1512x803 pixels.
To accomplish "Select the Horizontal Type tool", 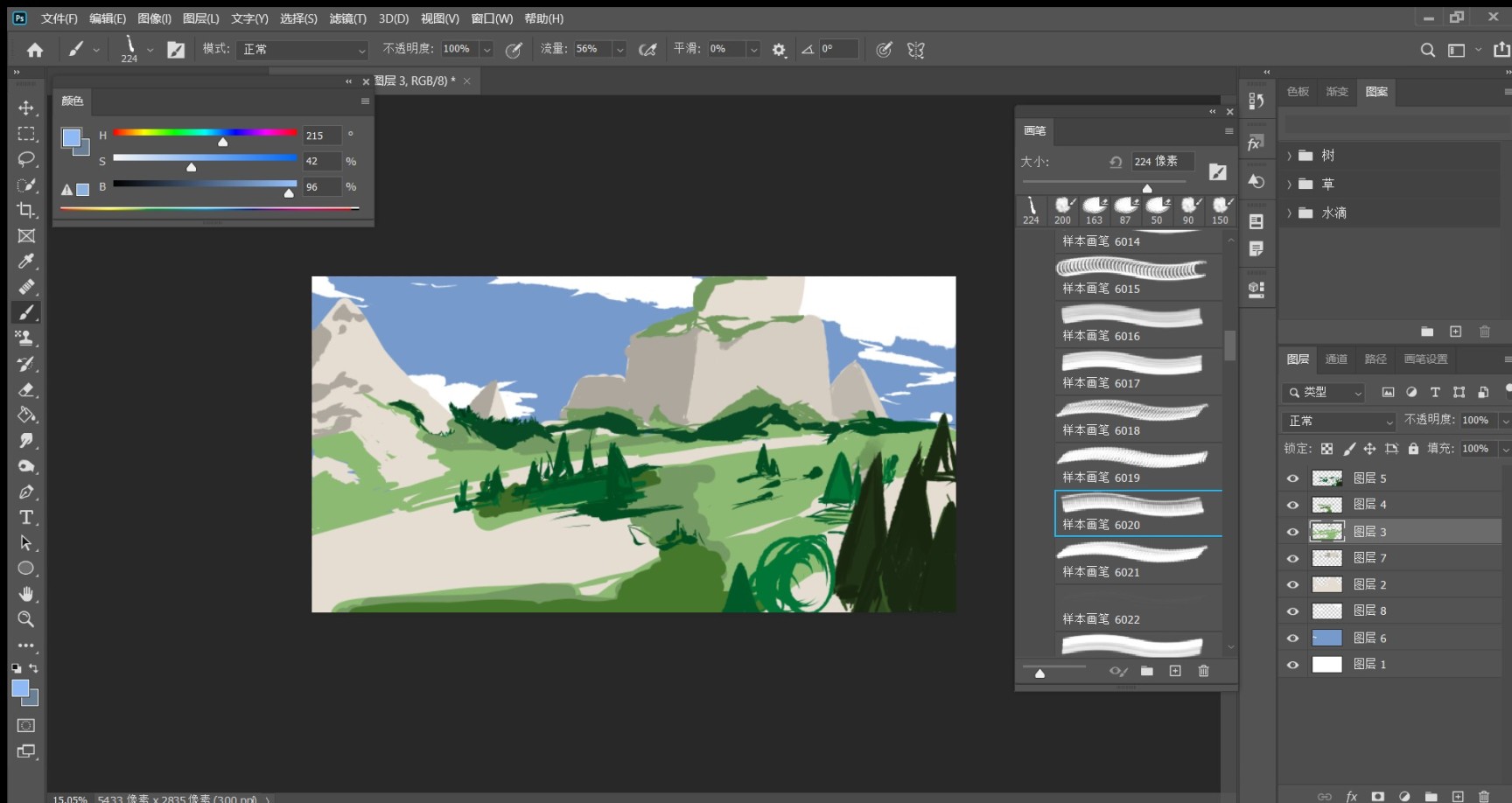I will 26,517.
